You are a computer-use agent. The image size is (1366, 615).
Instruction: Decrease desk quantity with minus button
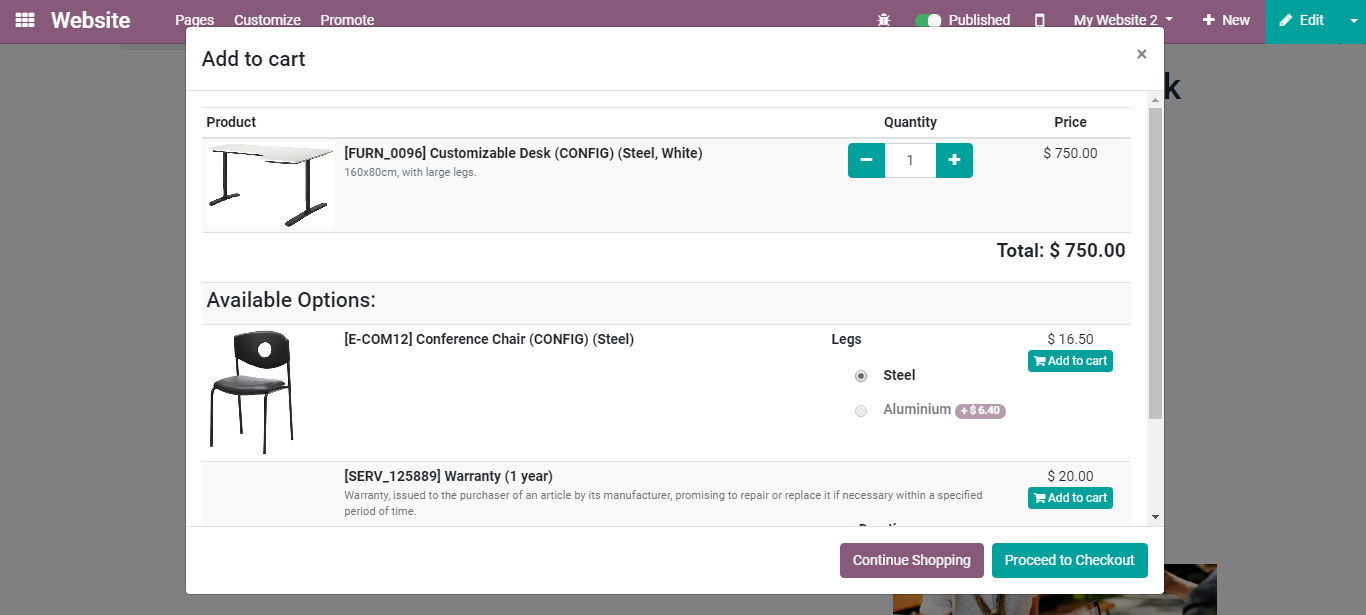coord(866,160)
